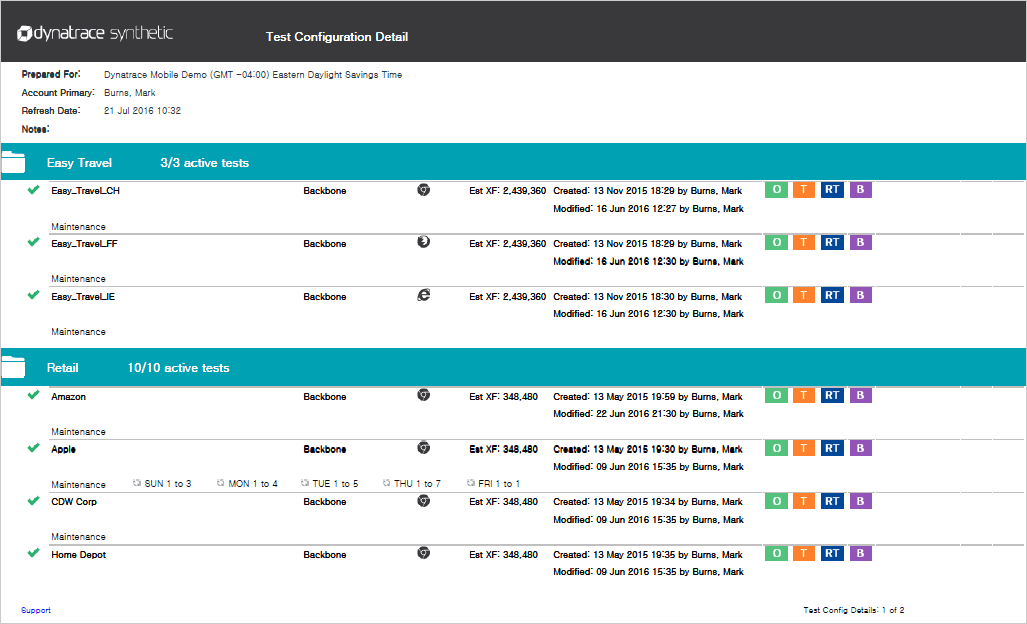Click the orange T button for Home Depot
Screen dimensions: 1027x624
pos(804,553)
